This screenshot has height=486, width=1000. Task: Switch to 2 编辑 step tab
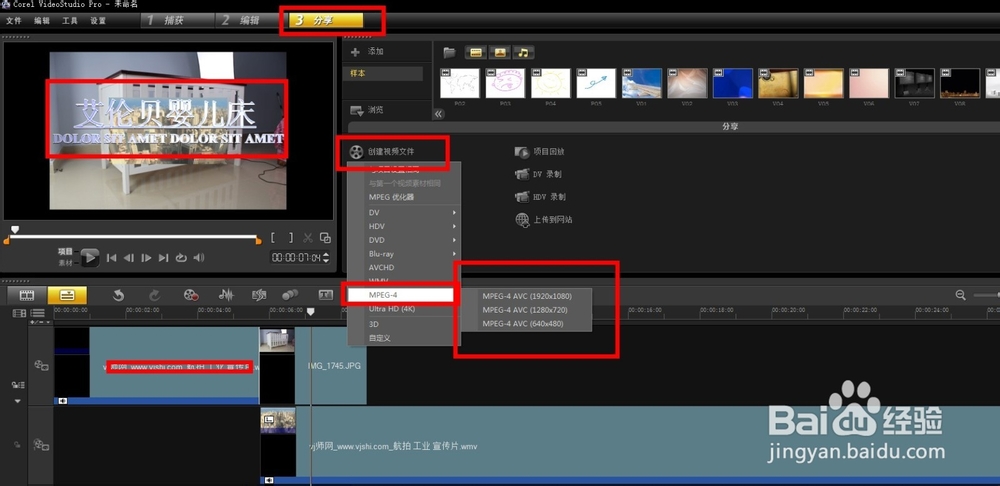(252, 20)
